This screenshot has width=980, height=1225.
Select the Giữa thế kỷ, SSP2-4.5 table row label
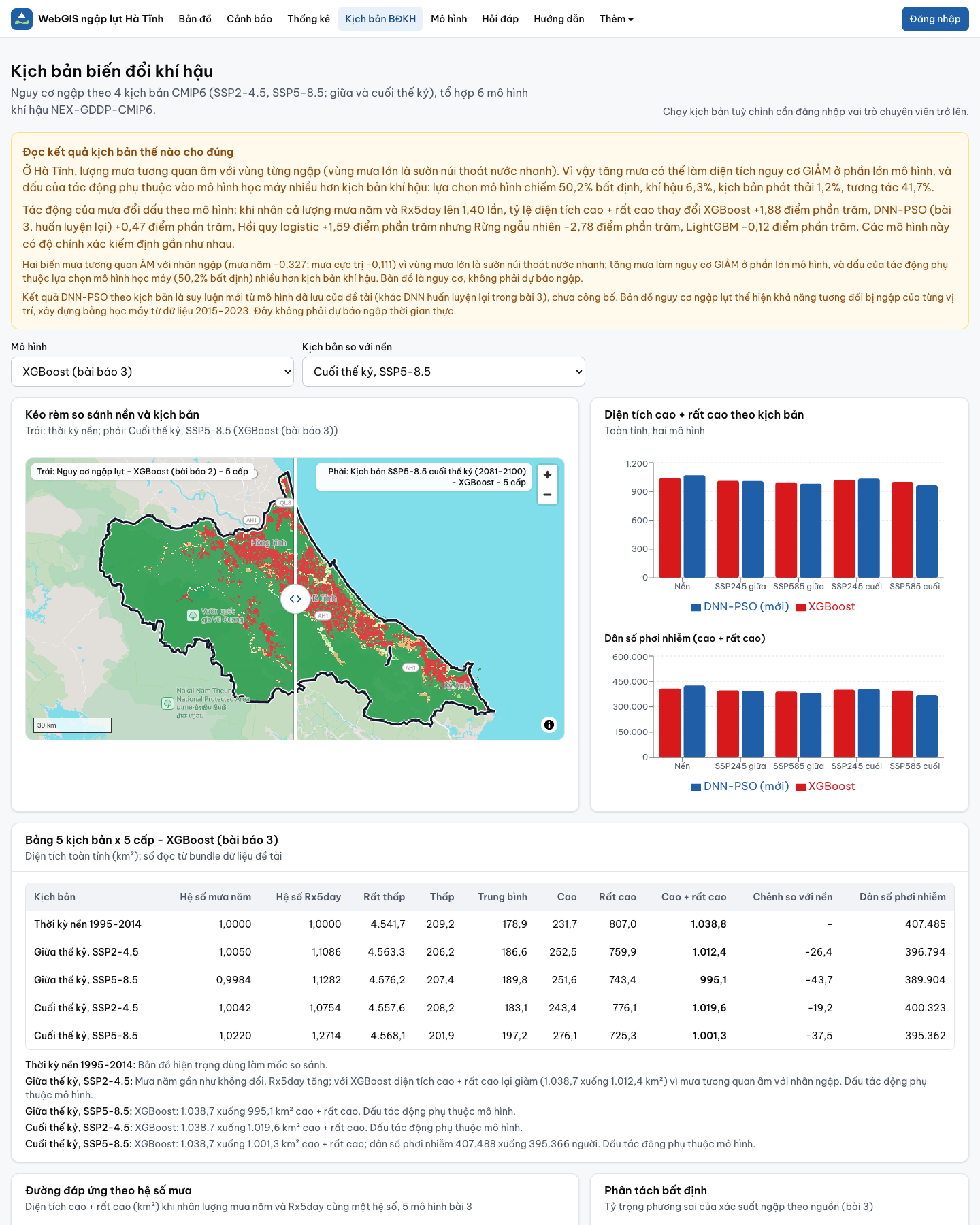pyautogui.click(x=86, y=952)
